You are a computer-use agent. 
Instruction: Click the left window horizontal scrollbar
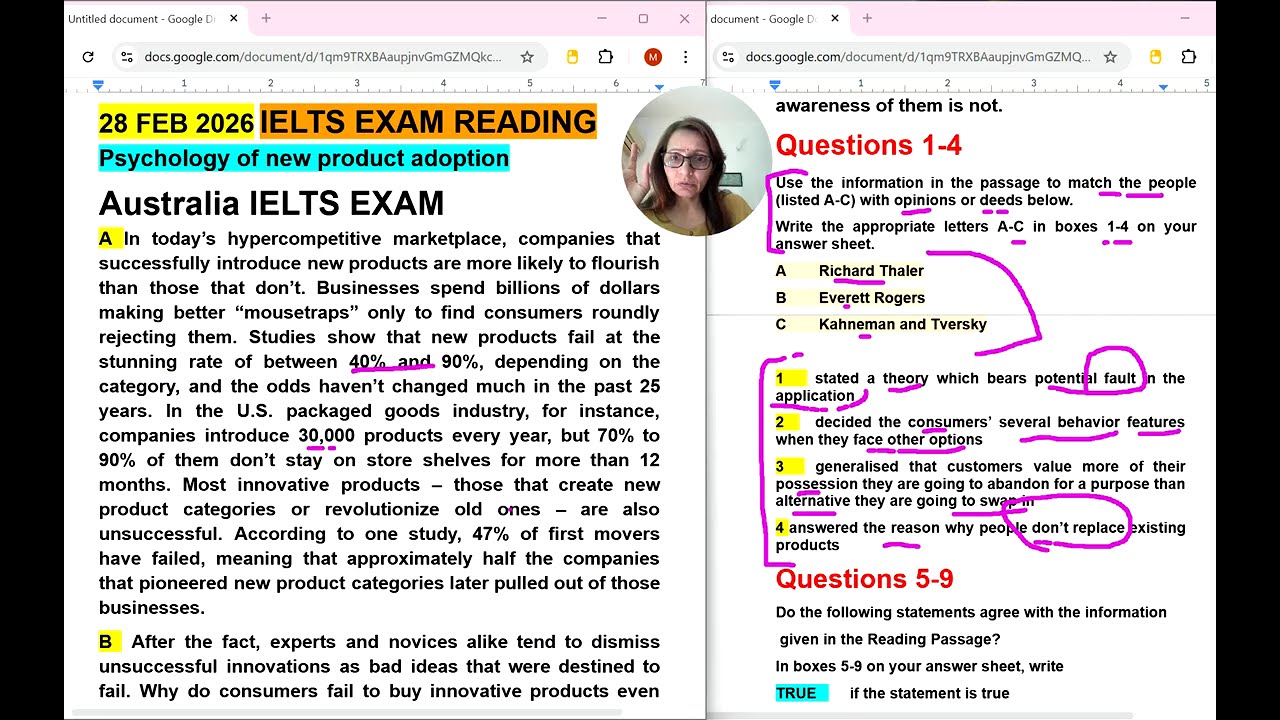(347, 714)
